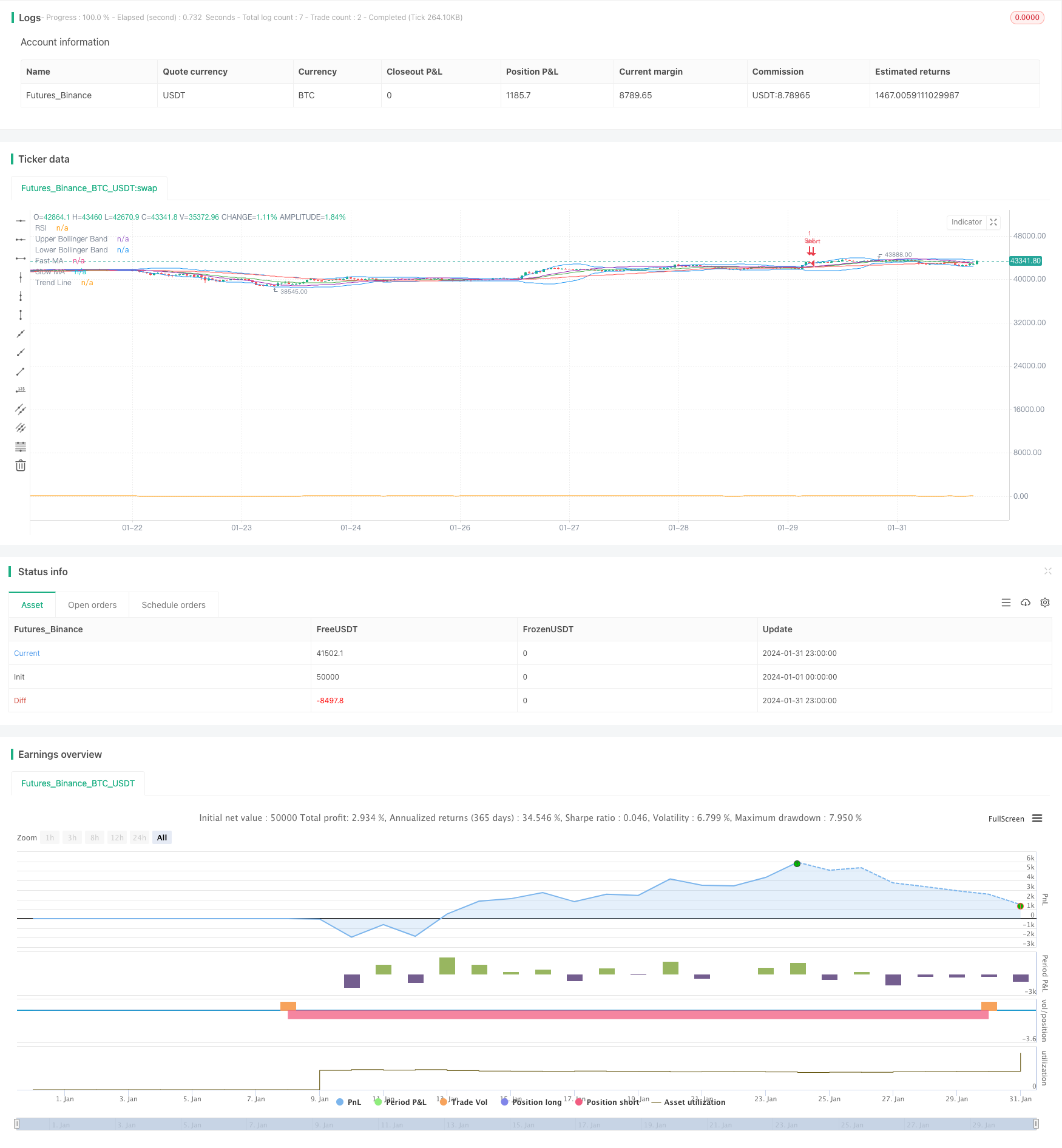1062x1148 pixels.
Task: Click the Status info expand icon
Action: click(1048, 571)
